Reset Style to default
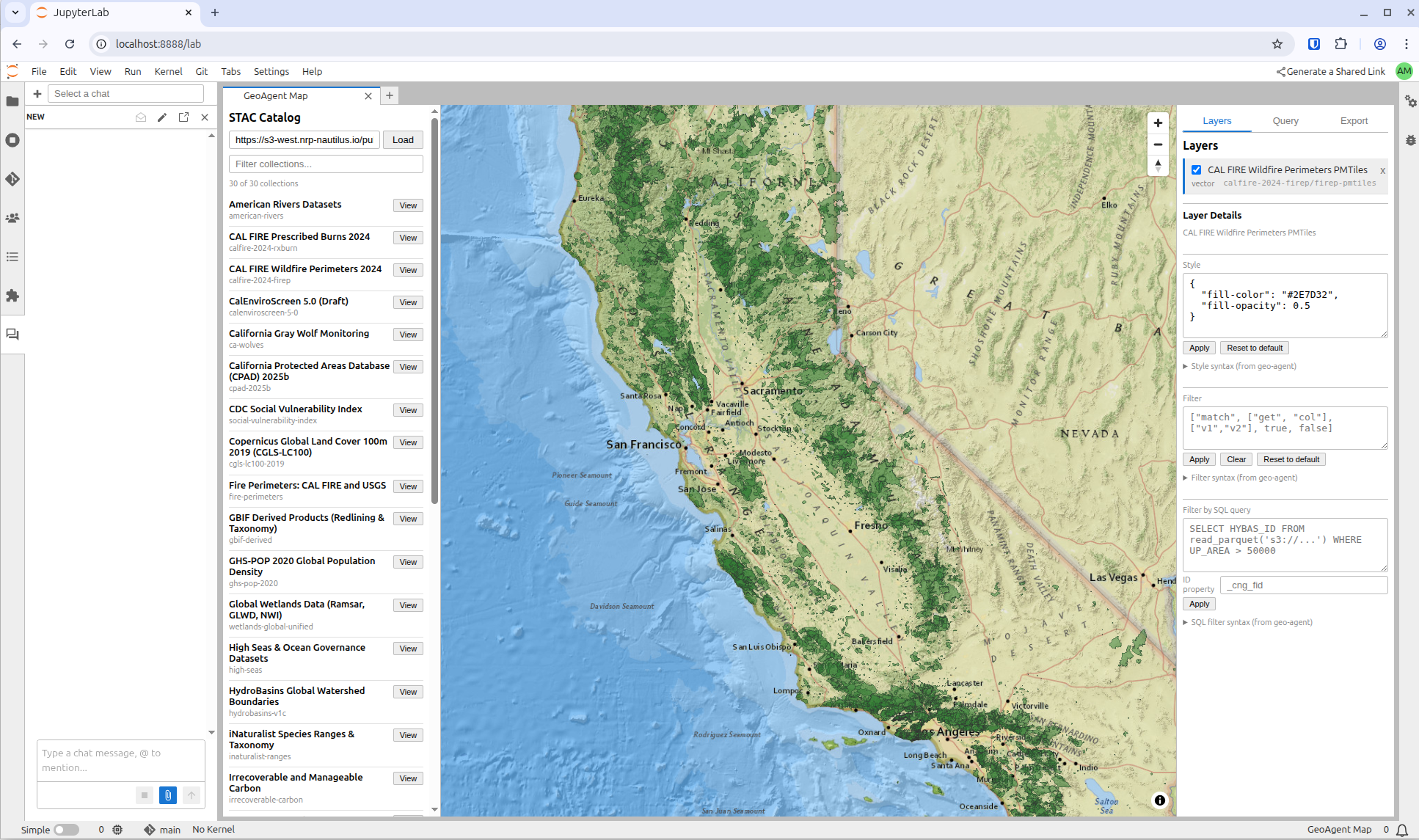 [x=1255, y=348]
